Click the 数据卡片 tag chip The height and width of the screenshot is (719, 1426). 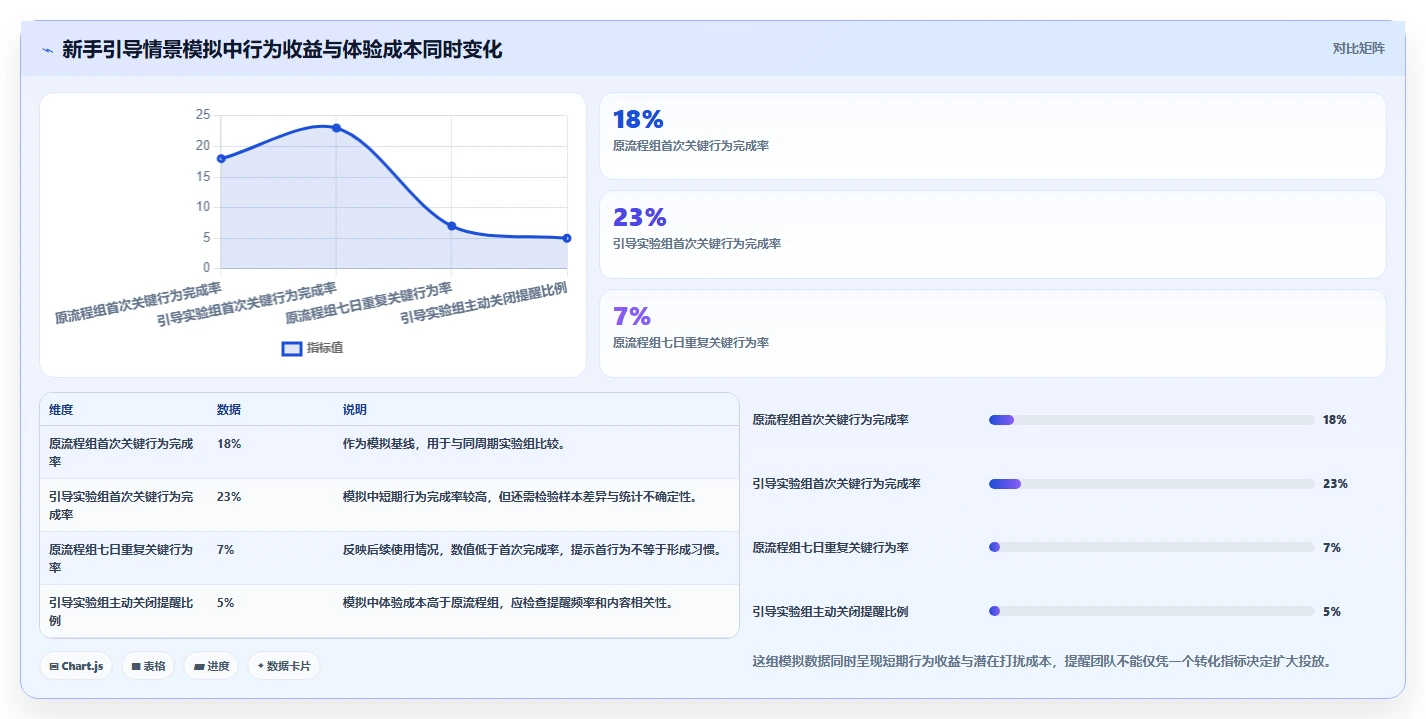click(x=284, y=666)
